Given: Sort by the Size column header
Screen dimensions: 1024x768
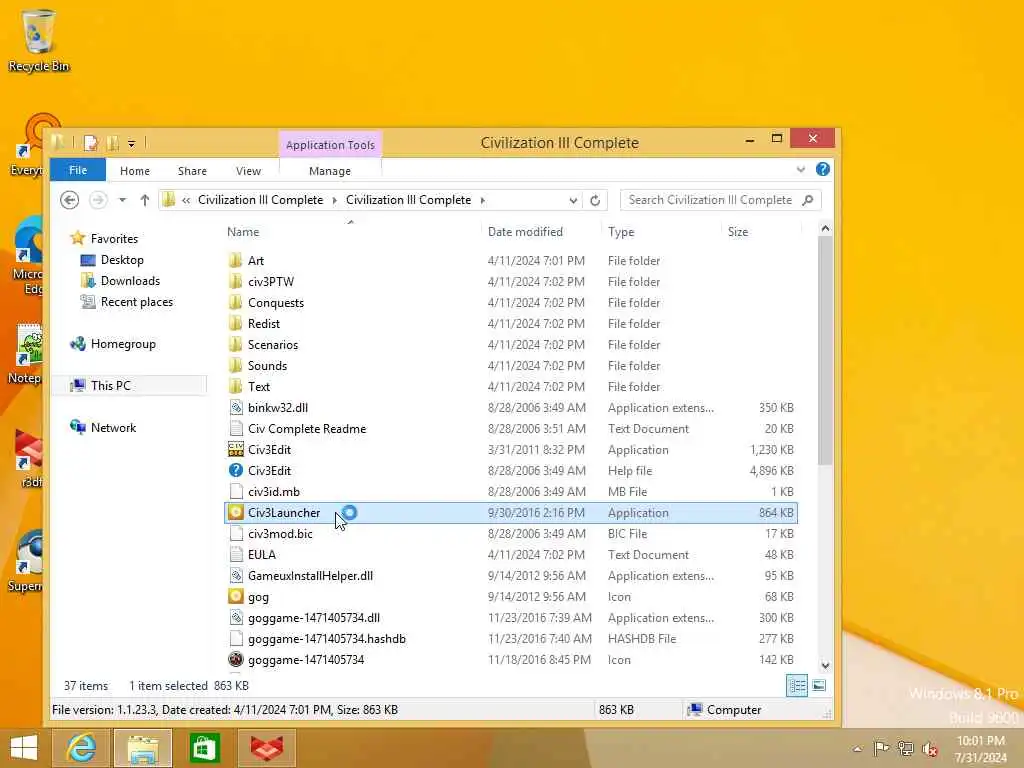Looking at the screenshot, I should [x=761, y=232].
